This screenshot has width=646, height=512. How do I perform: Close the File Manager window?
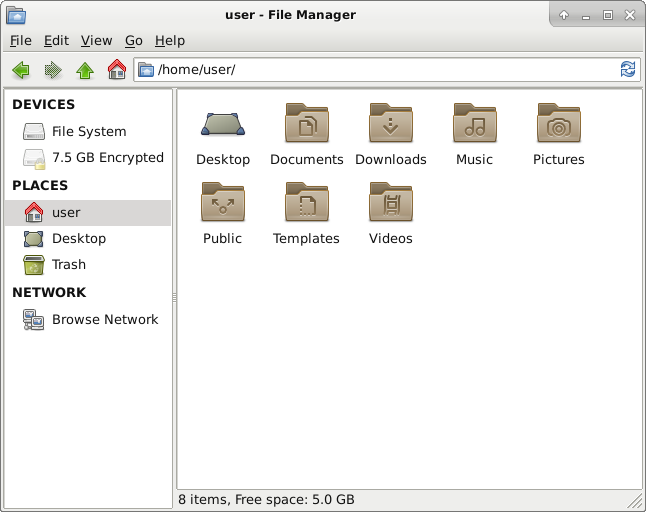coord(630,15)
